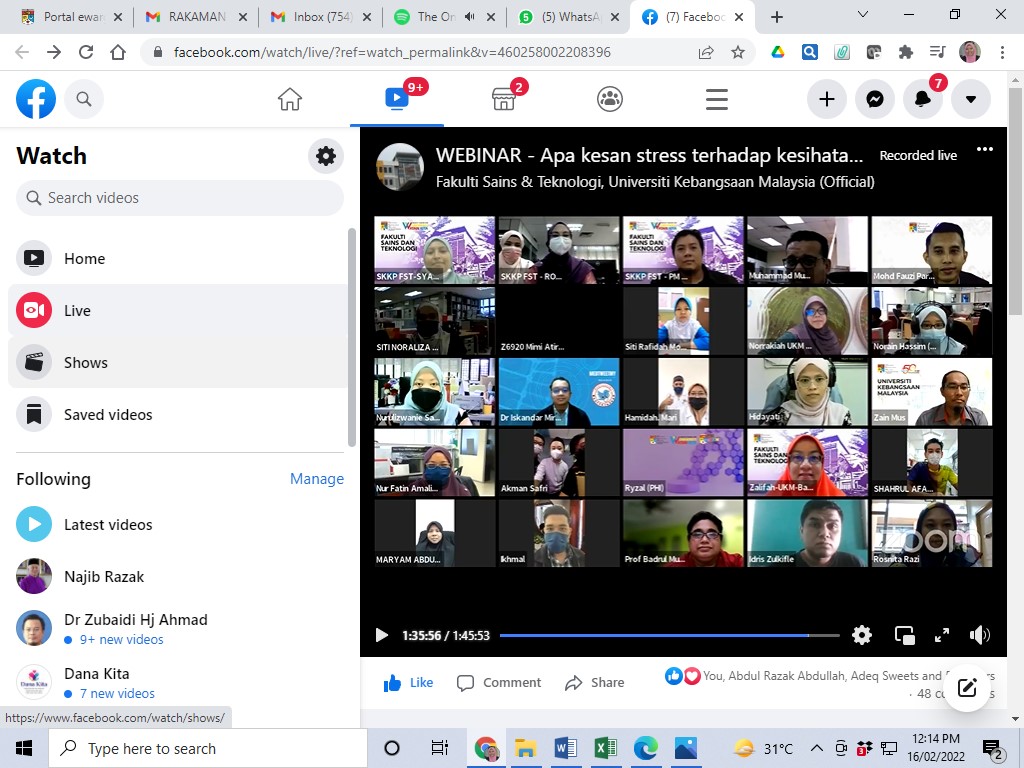Viewport: 1024px width, 768px height.
Task: Play the webinar video
Action: coord(381,635)
